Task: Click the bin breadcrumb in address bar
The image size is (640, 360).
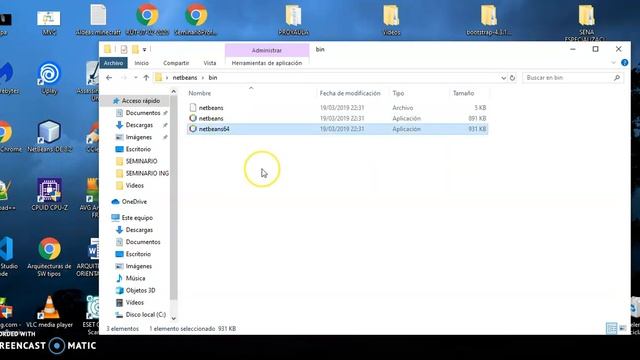Action: (213, 78)
